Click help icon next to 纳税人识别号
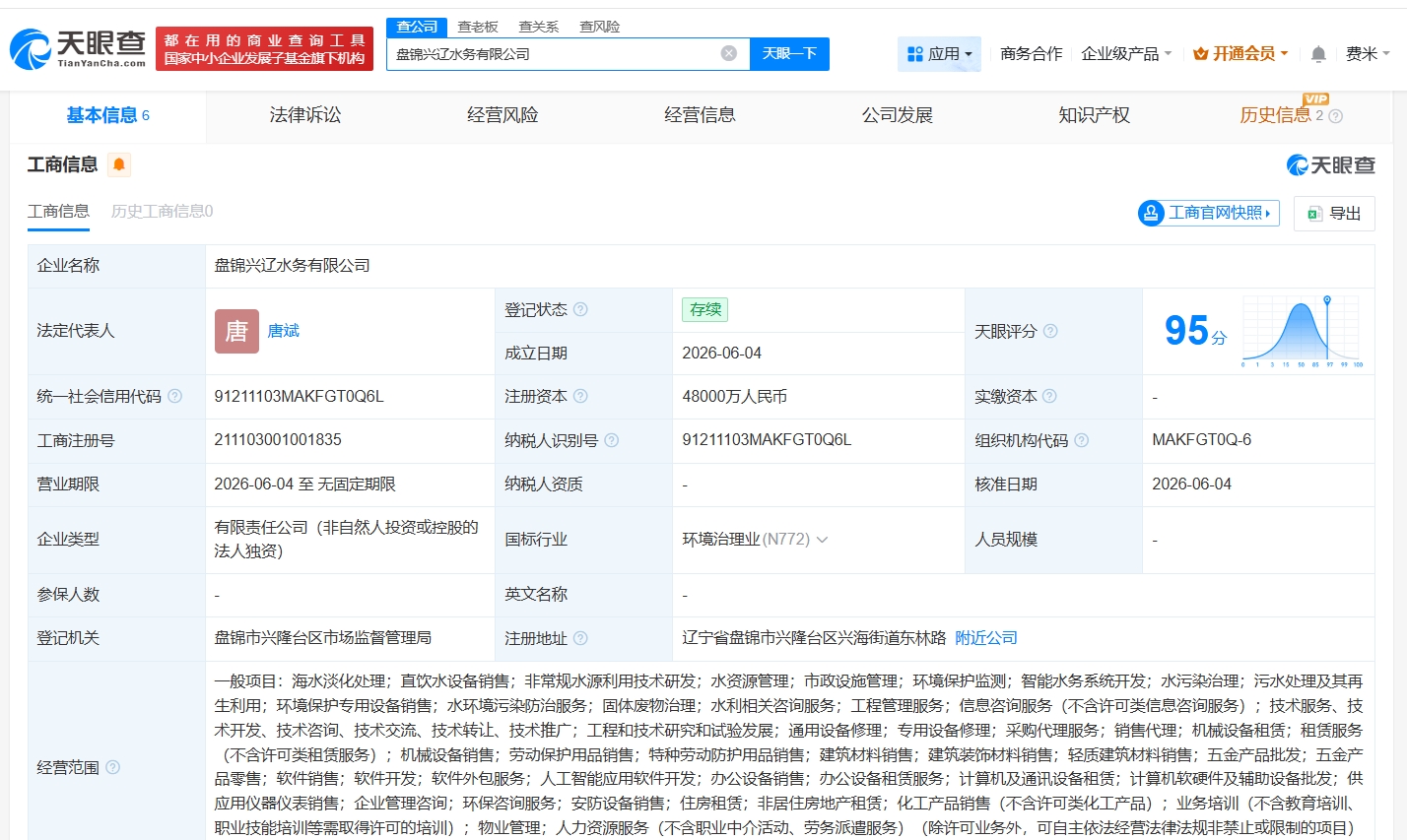This screenshot has width=1407, height=840. [611, 440]
